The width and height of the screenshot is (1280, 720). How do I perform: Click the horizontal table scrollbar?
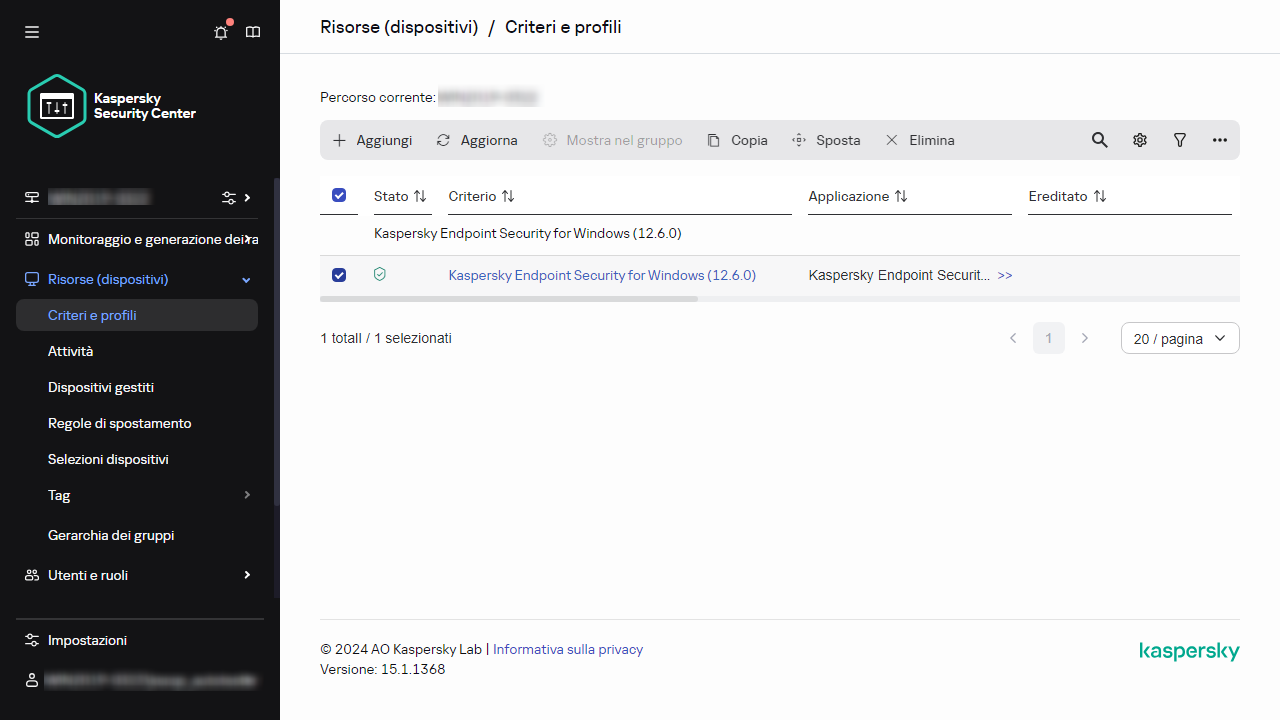(x=509, y=299)
